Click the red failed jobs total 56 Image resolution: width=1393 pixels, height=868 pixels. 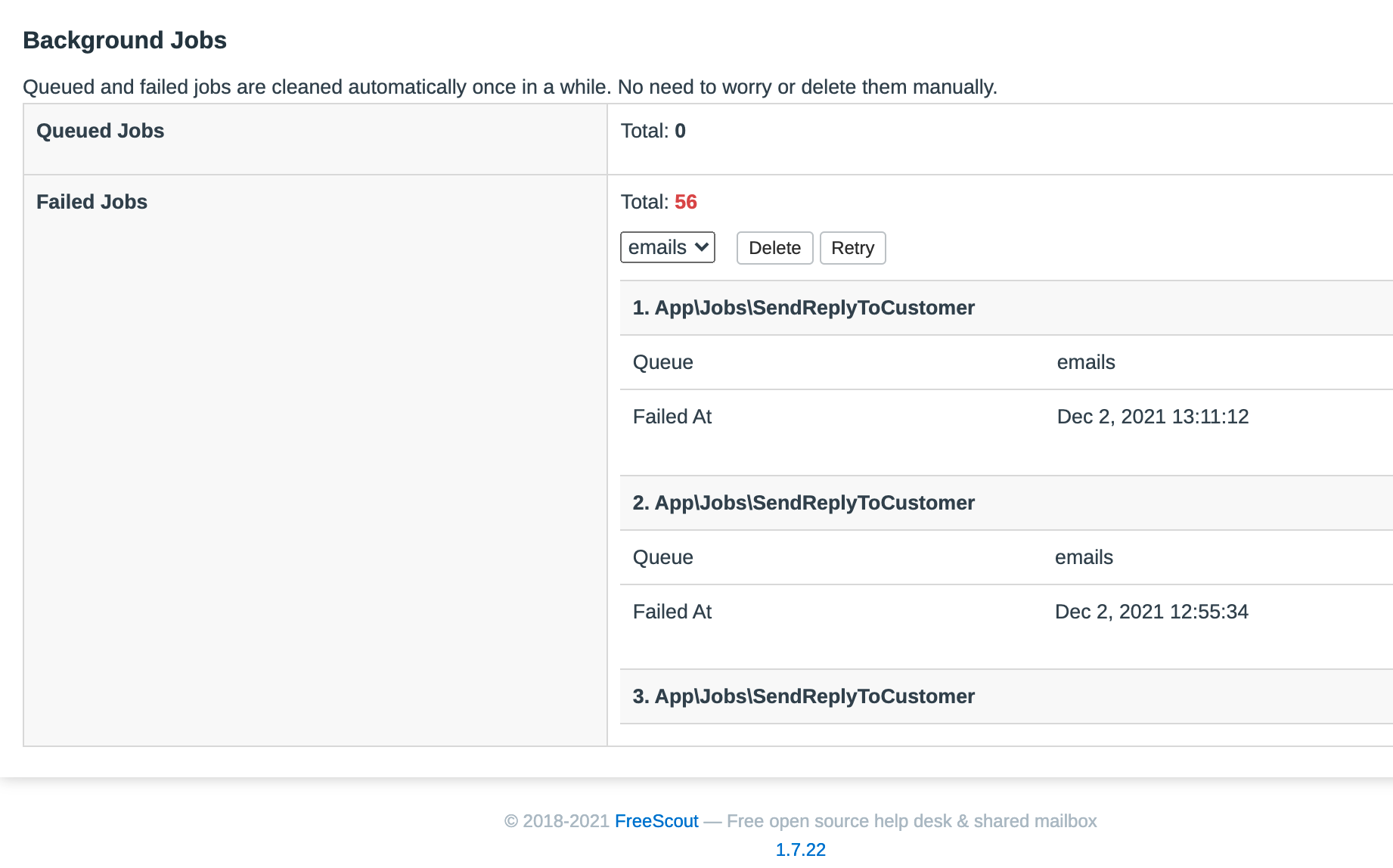click(x=685, y=202)
